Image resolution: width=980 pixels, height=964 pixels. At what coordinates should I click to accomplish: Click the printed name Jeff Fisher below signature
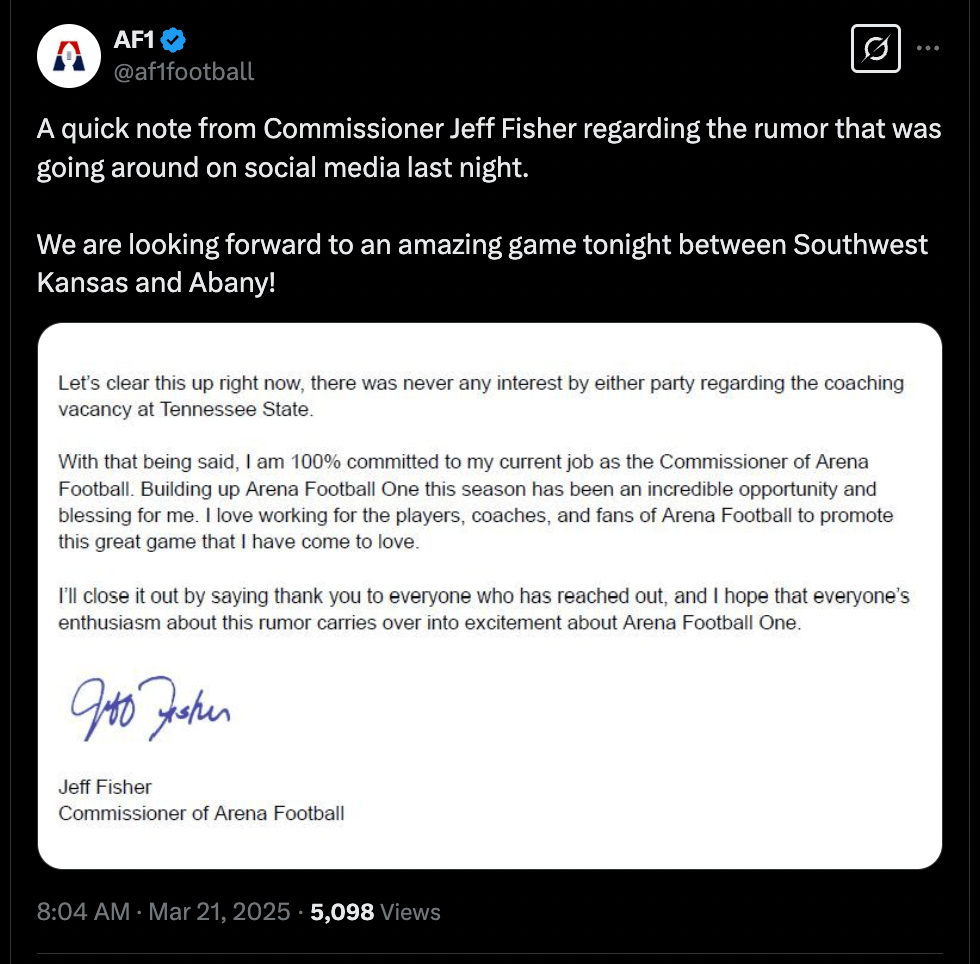tap(105, 786)
